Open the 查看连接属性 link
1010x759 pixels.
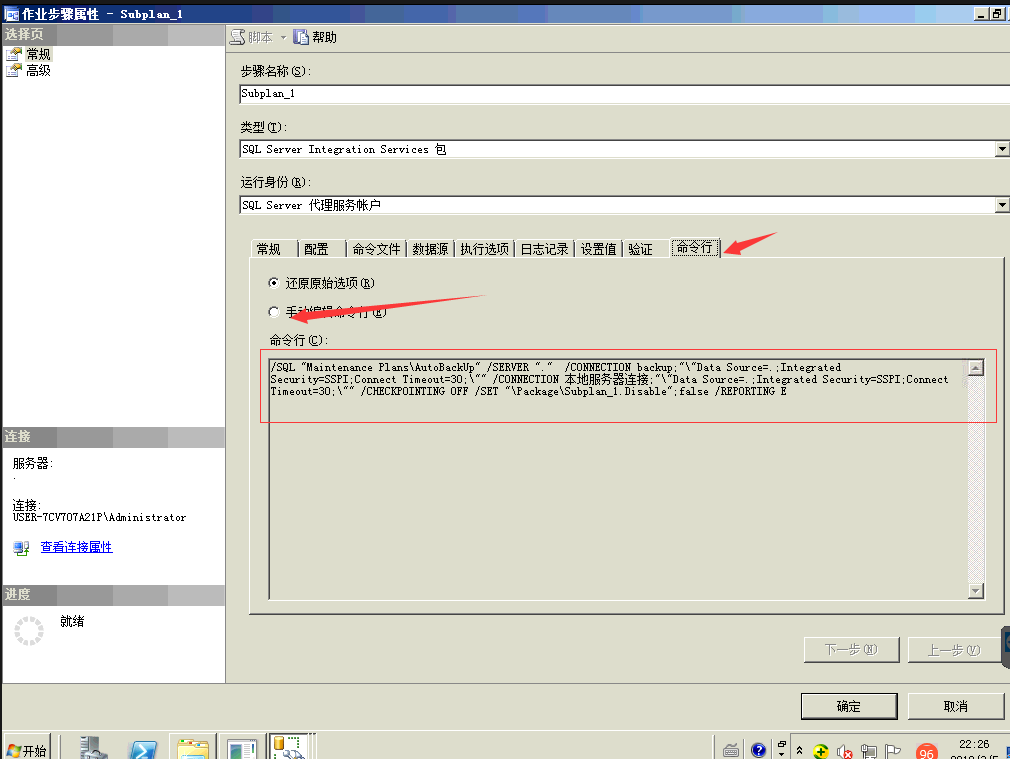click(77, 547)
